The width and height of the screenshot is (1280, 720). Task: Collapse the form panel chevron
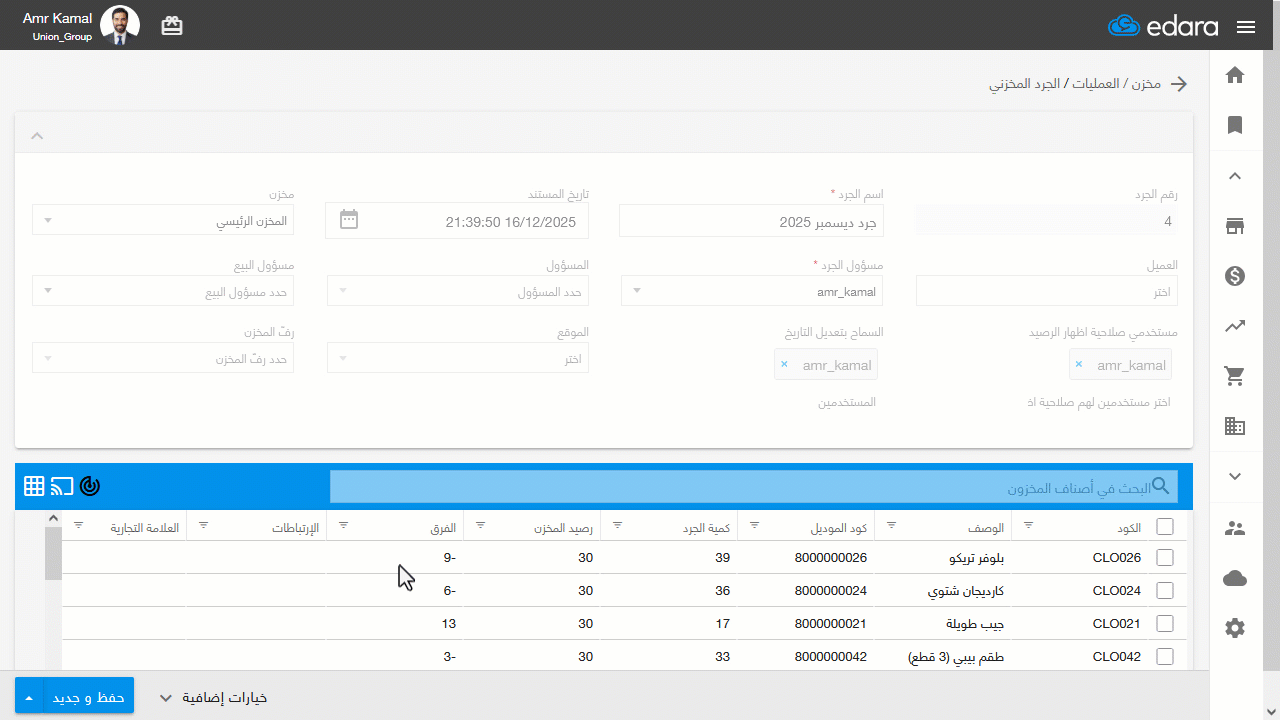click(x=37, y=135)
